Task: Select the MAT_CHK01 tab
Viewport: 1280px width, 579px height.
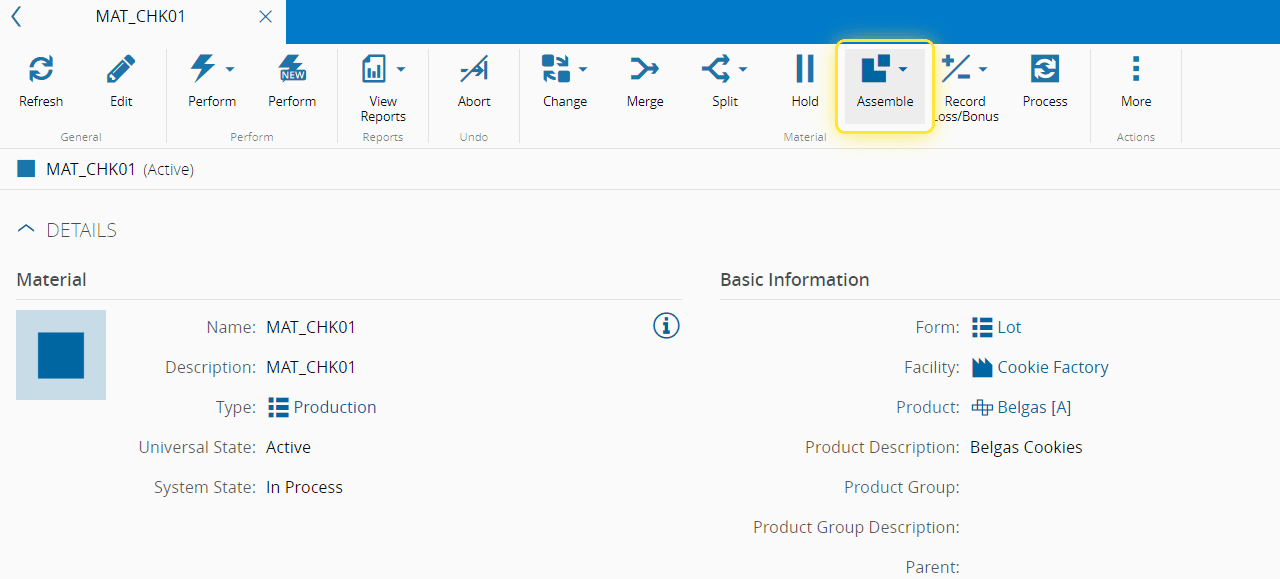Action: [x=140, y=17]
